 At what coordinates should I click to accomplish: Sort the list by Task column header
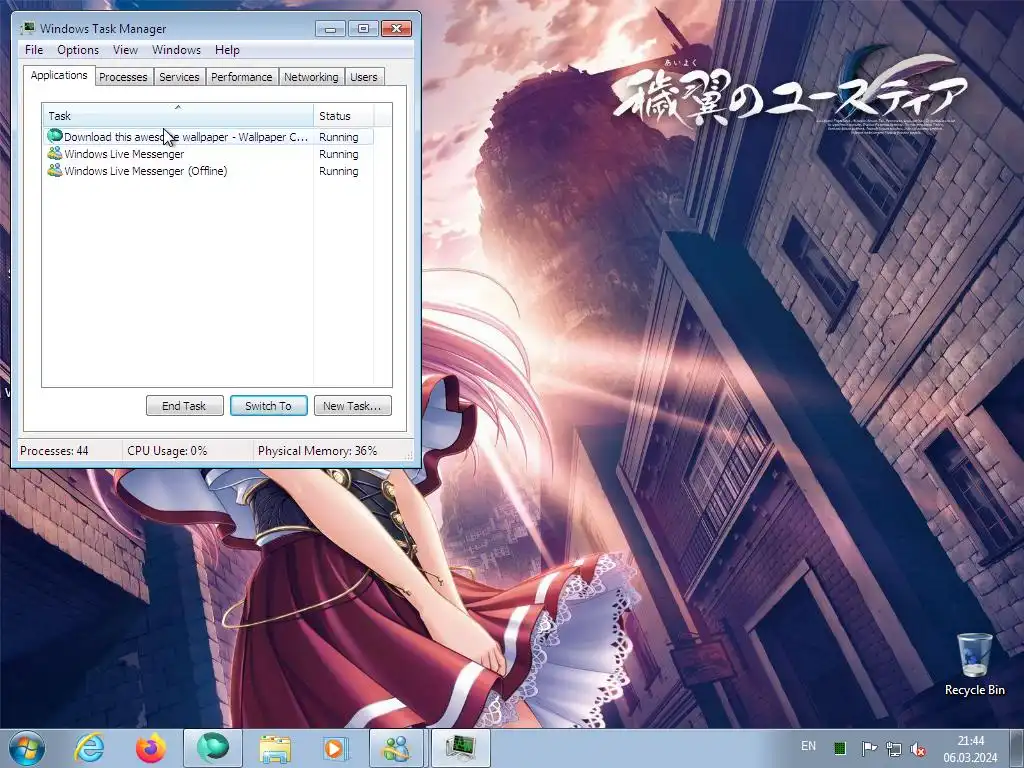click(x=178, y=116)
